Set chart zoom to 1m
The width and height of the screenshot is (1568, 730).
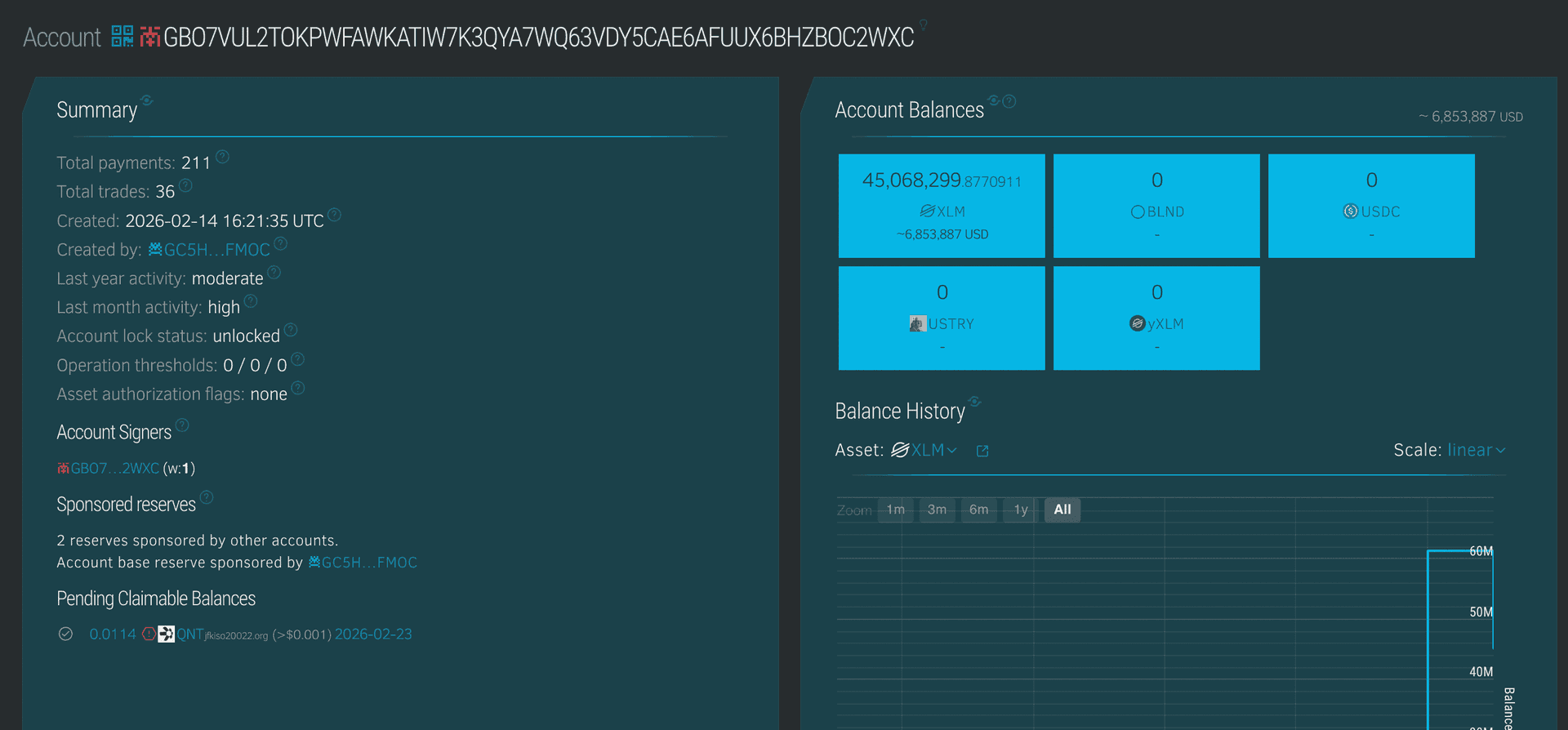tap(896, 510)
